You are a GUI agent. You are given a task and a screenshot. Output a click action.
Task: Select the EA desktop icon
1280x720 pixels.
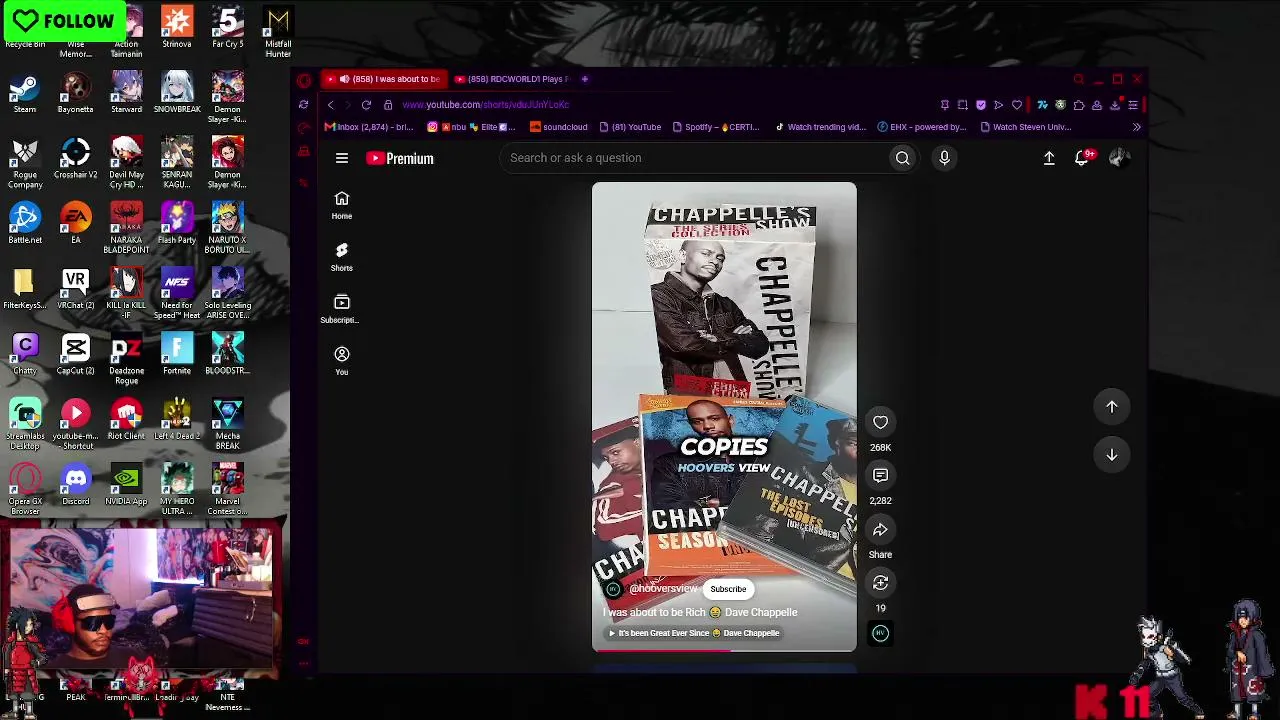(76, 224)
